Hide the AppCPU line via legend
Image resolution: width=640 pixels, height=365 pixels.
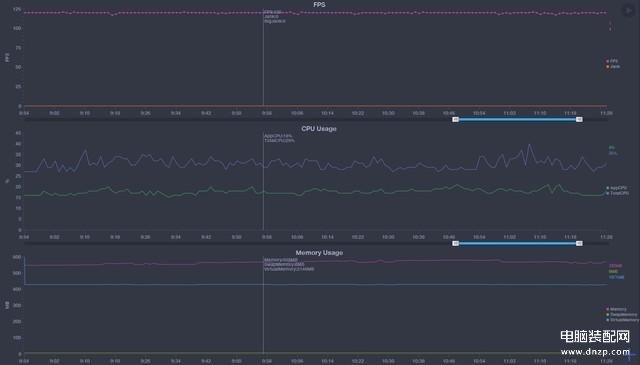pos(617,188)
